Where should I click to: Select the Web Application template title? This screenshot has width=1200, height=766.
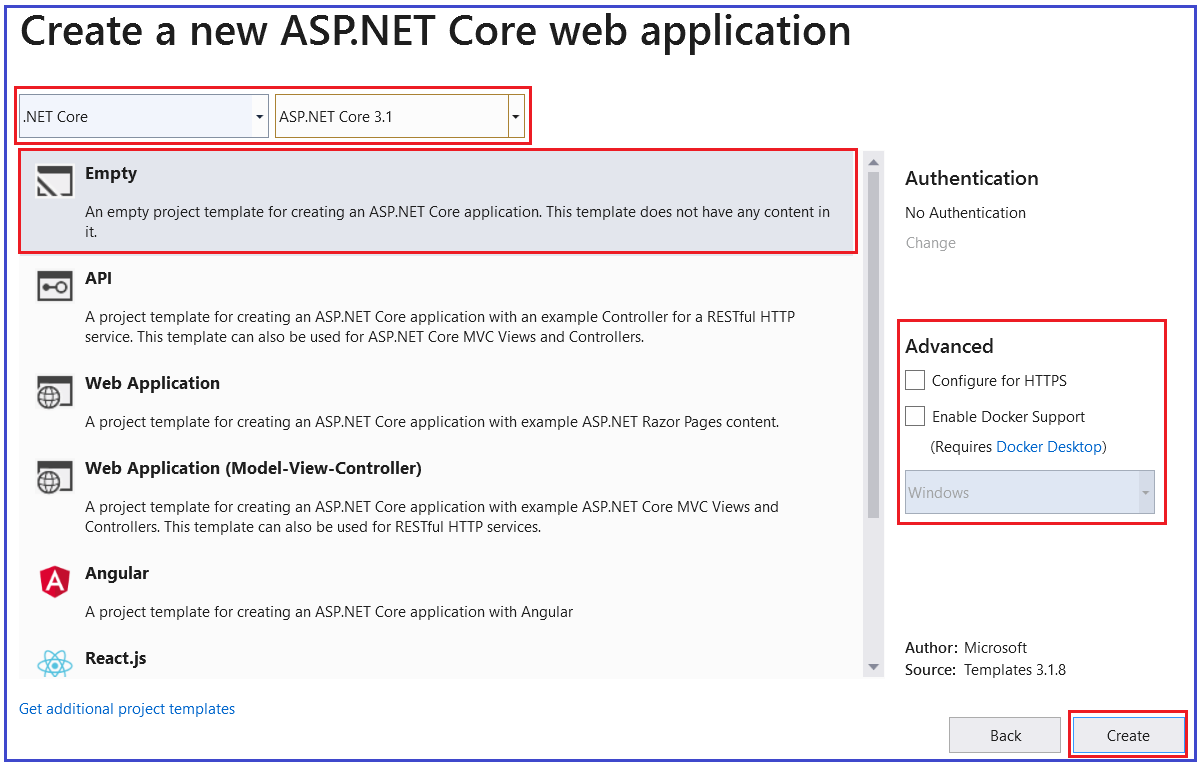tap(152, 383)
